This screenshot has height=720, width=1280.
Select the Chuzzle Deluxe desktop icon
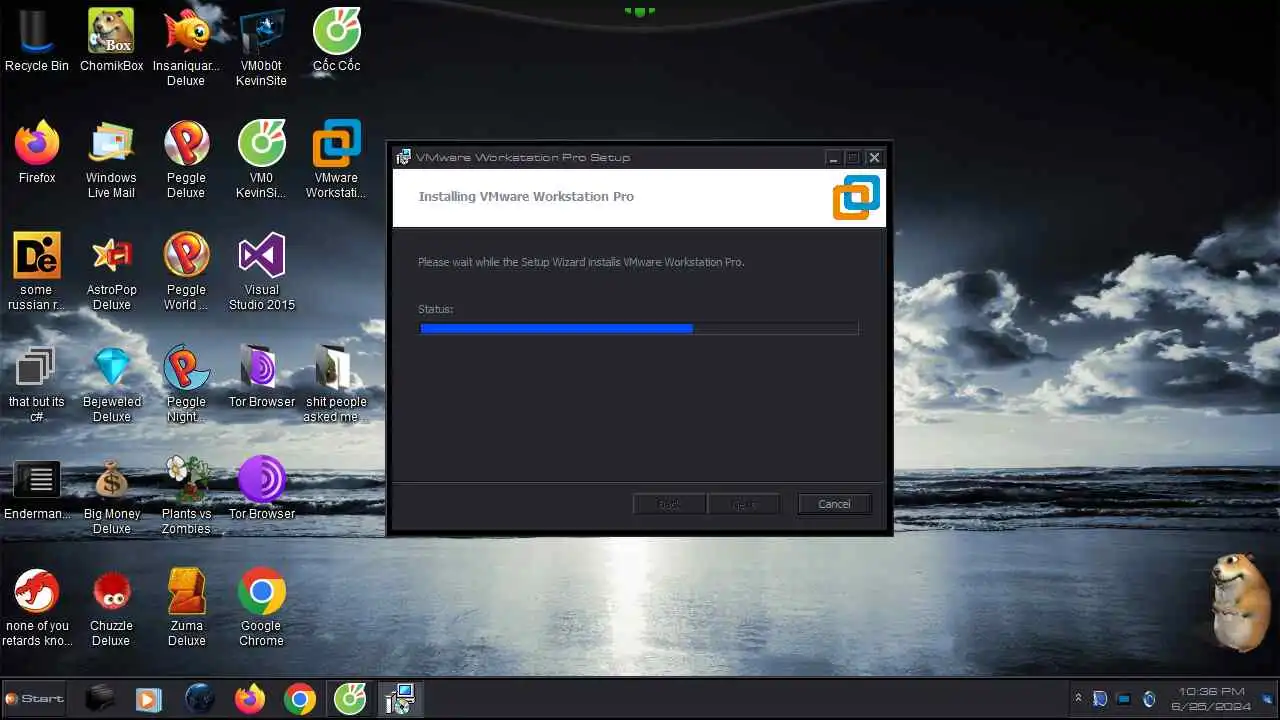[x=111, y=608]
